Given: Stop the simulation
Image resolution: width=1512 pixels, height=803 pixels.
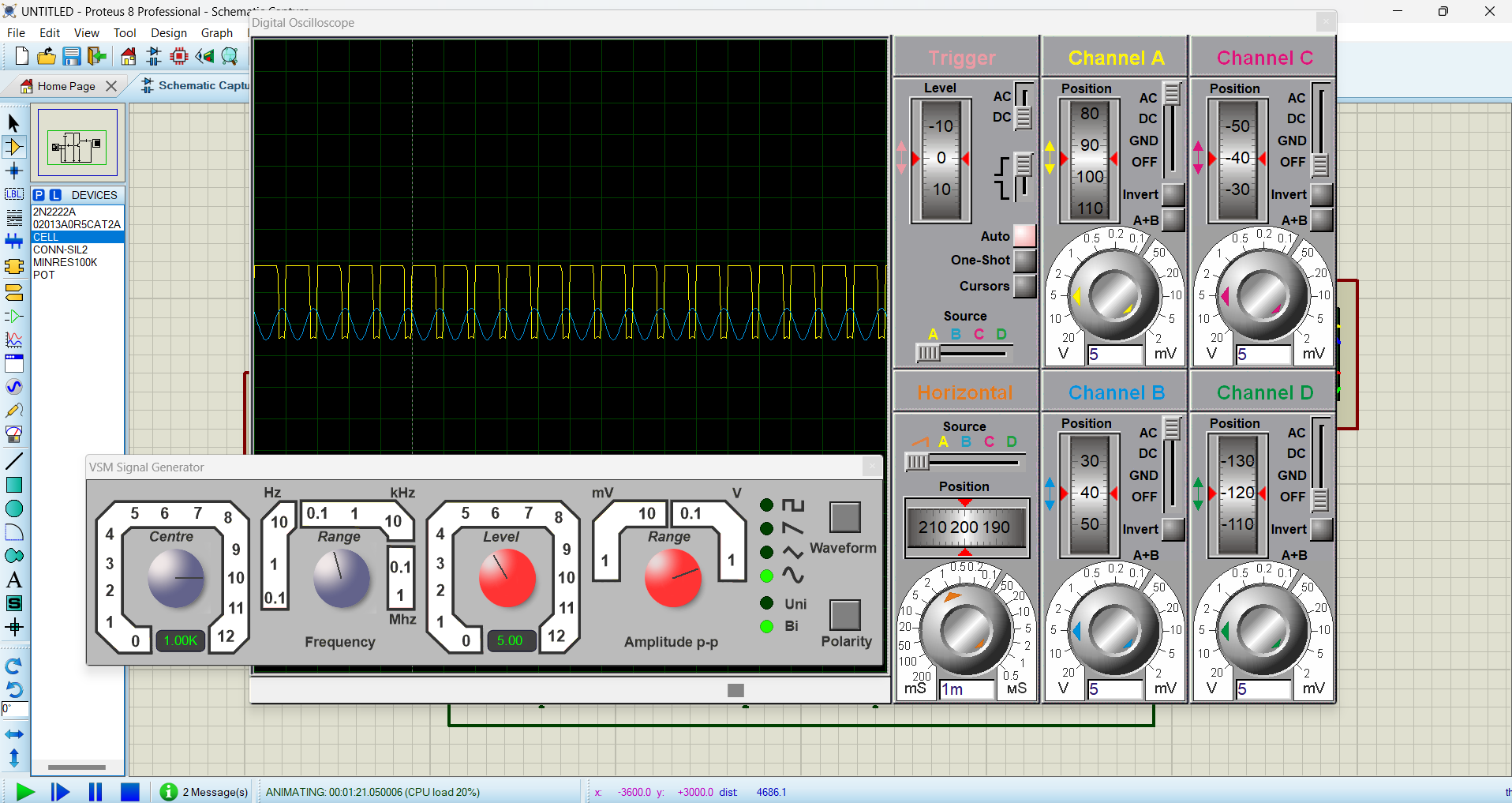Looking at the screenshot, I should tap(130, 791).
